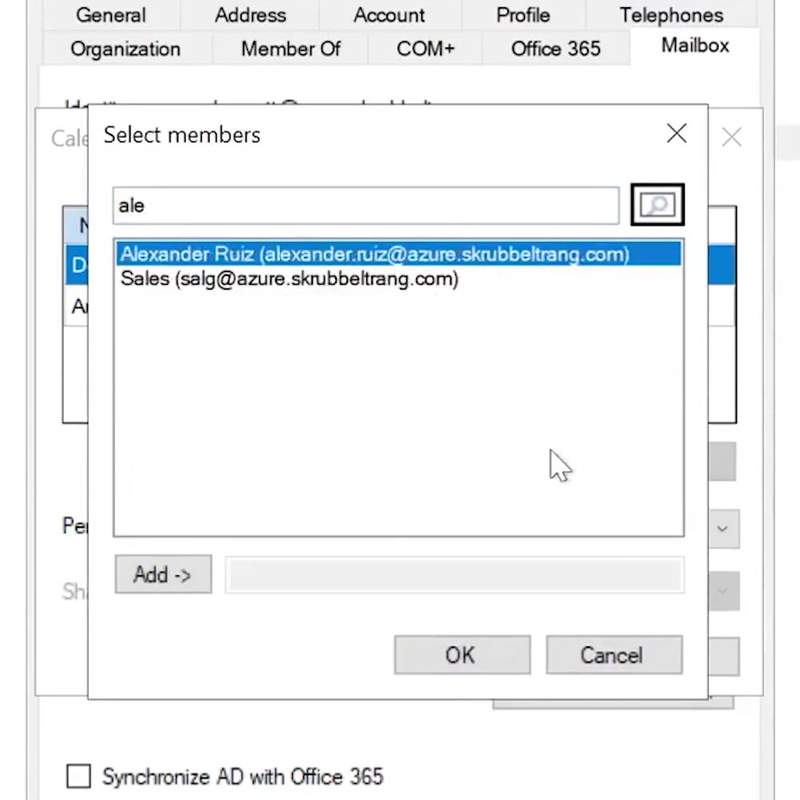Screen dimensions: 800x800
Task: Switch to the Address tab
Action: (x=251, y=15)
